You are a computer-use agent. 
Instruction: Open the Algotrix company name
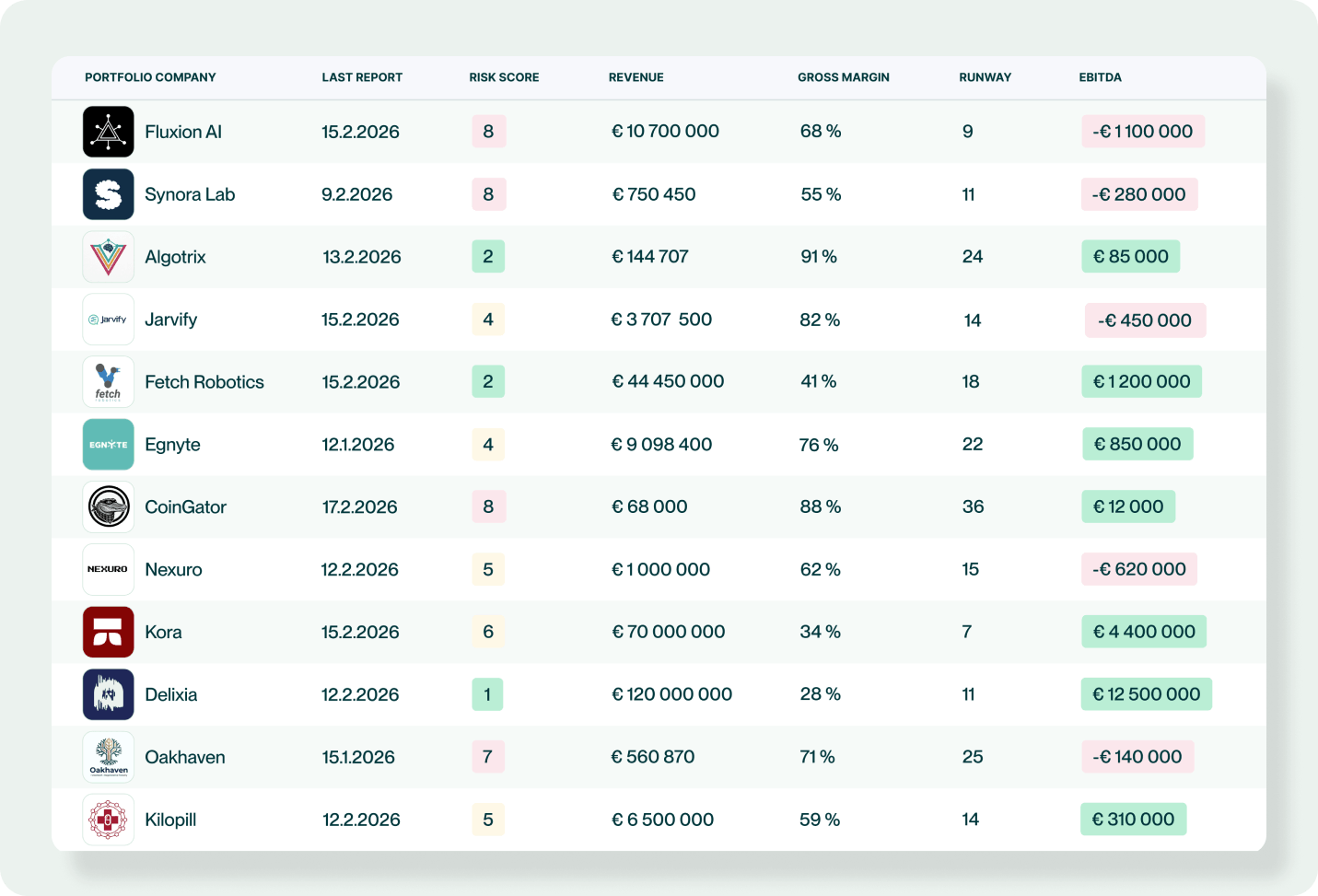tap(175, 257)
